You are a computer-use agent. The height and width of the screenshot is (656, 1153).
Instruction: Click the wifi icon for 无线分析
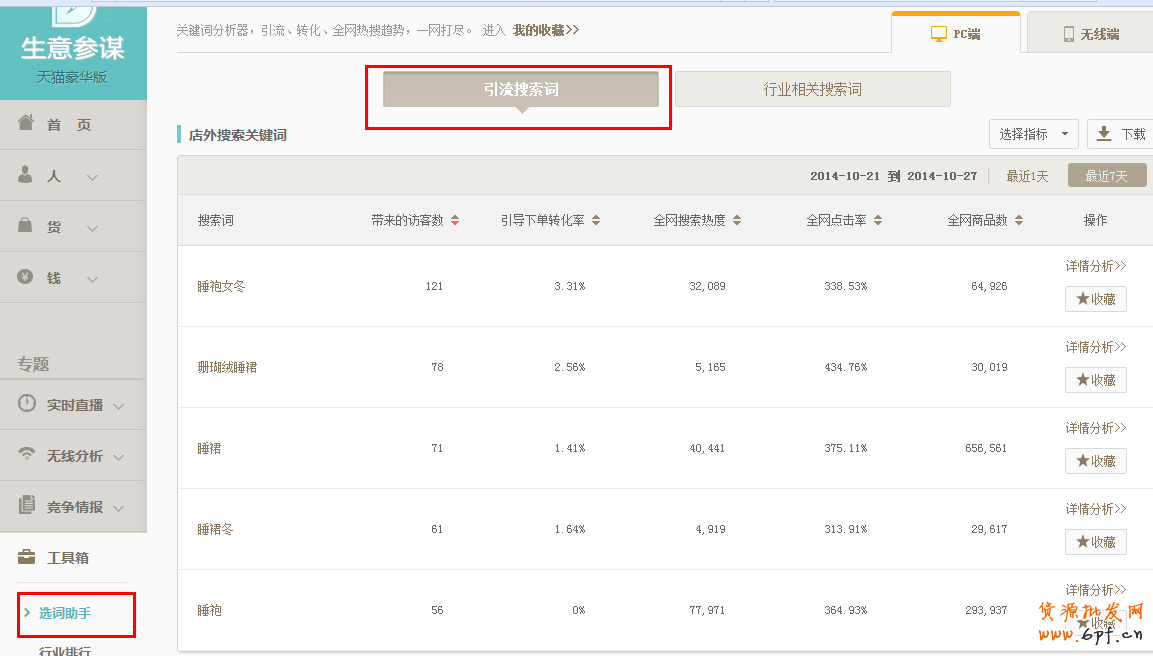[x=27, y=455]
